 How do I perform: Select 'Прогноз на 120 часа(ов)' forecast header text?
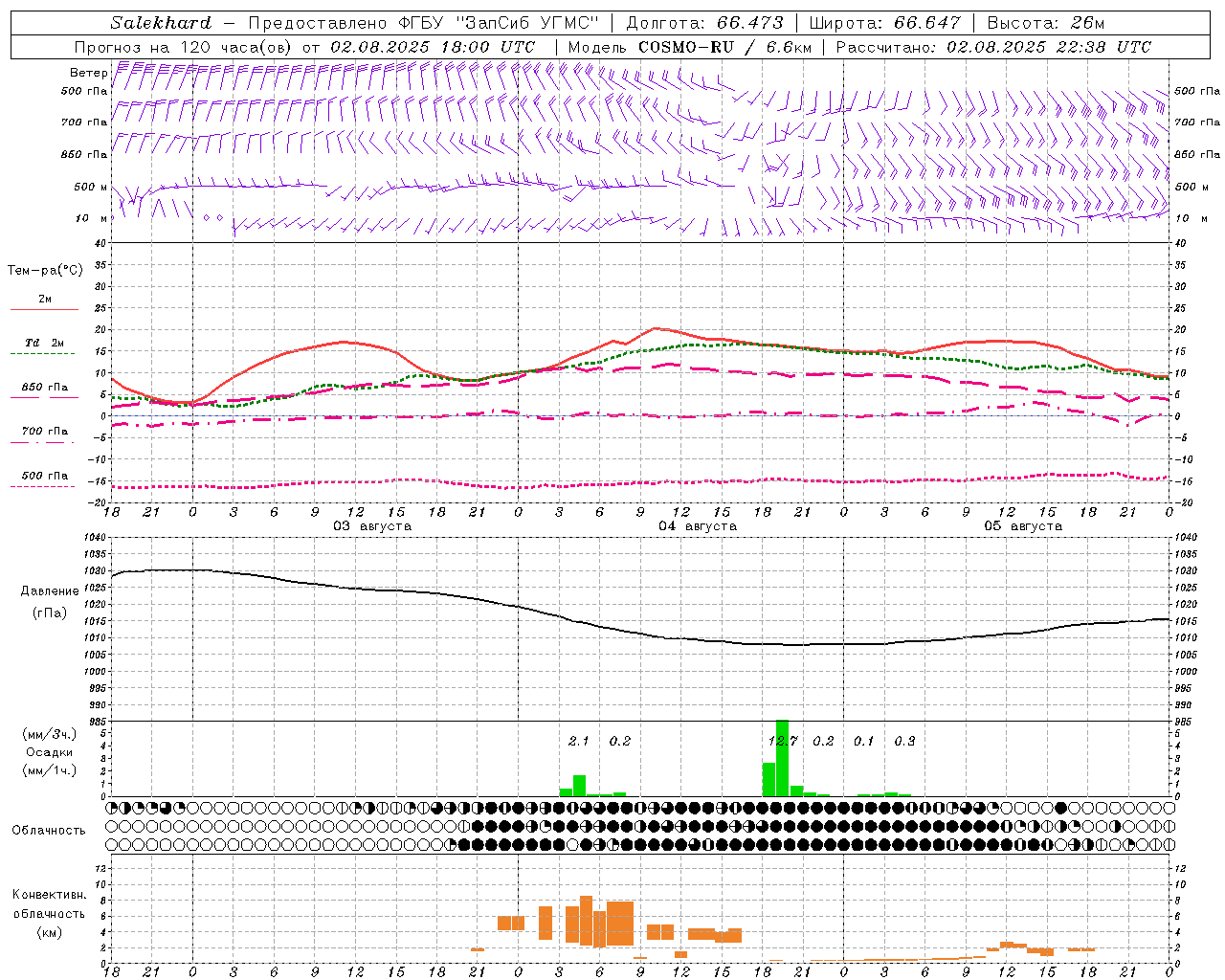click(184, 47)
